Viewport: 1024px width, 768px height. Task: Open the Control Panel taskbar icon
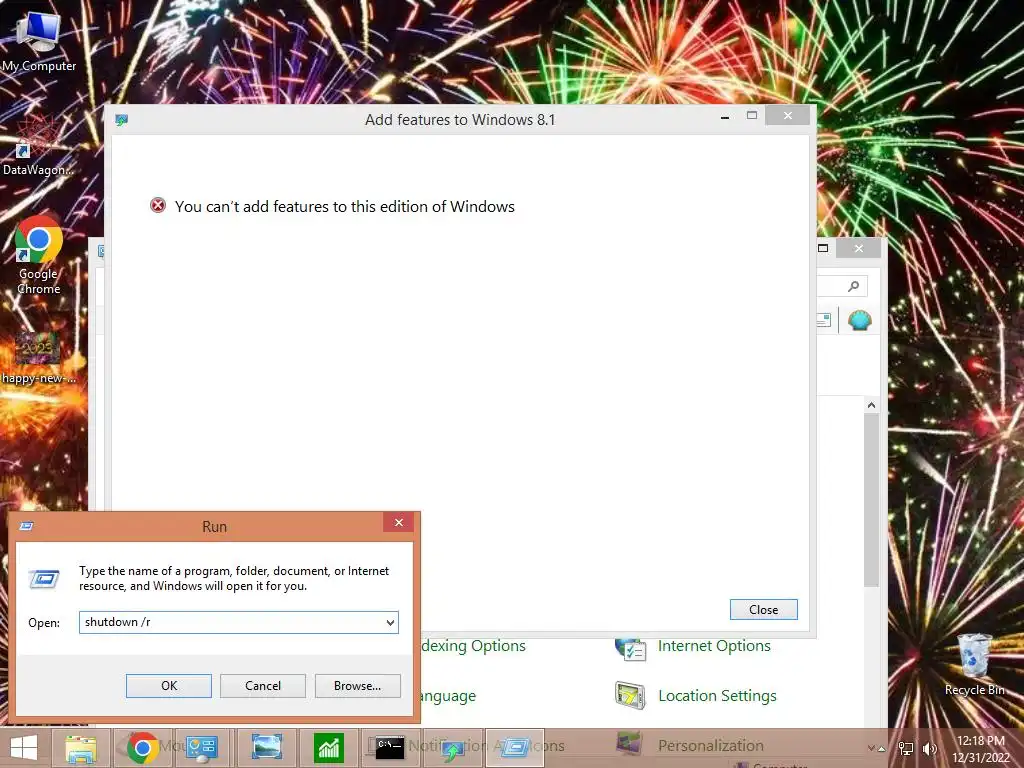tap(202, 748)
